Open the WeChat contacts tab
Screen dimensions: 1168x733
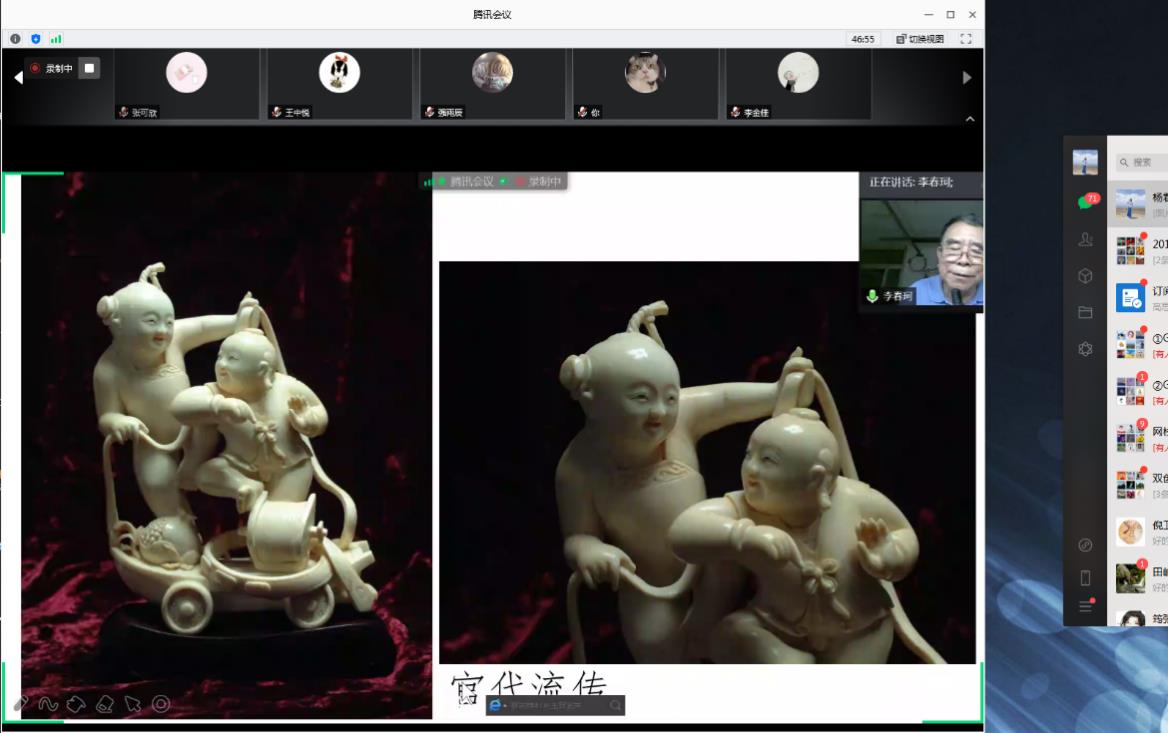click(x=1085, y=240)
